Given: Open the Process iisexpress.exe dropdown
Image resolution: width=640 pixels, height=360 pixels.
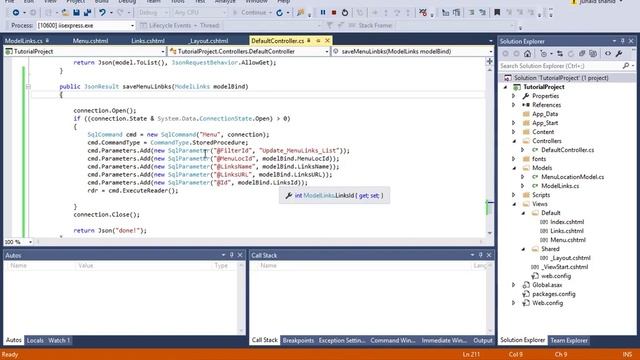Looking at the screenshot, I should tap(86, 25).
